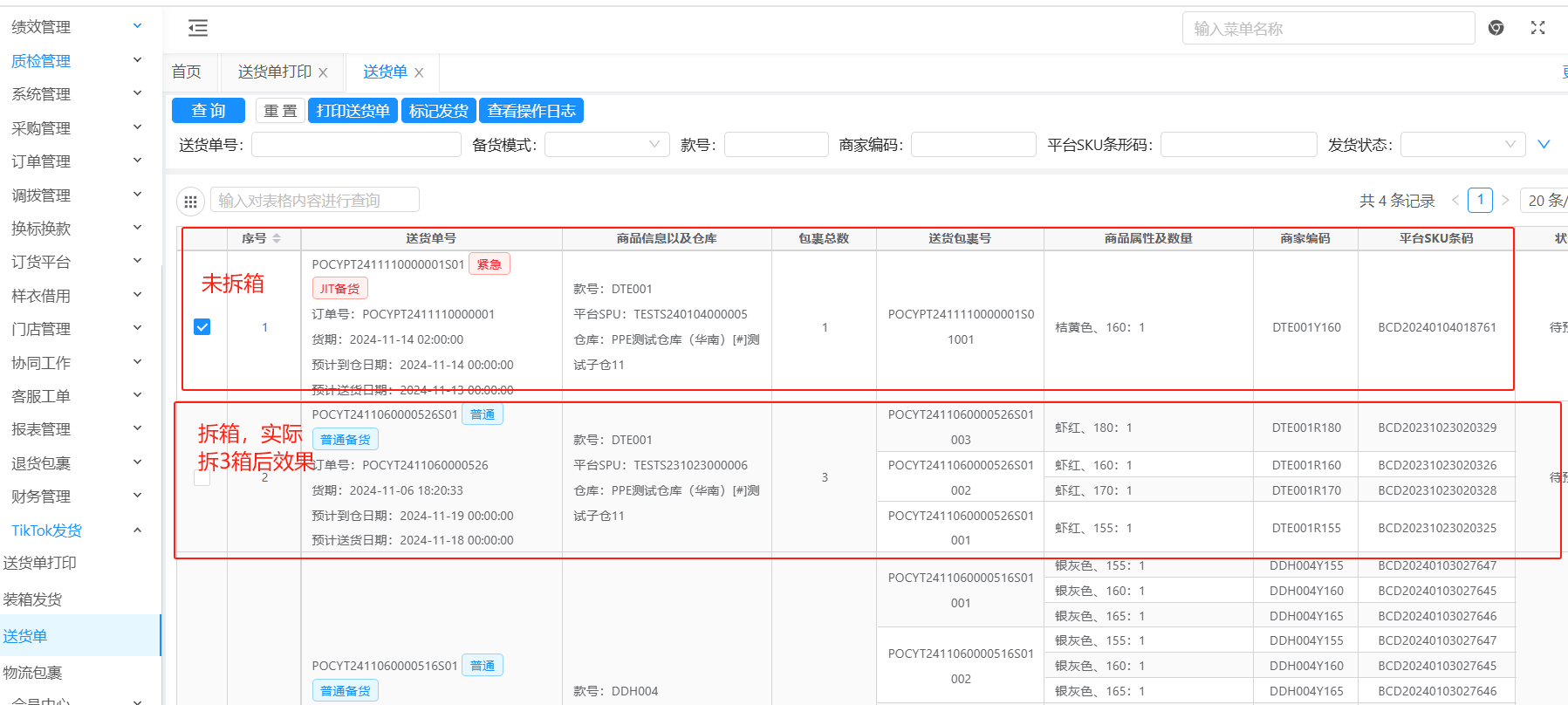
Task: Collapse the sidebar with the menu fold icon
Action: pyautogui.click(x=198, y=29)
